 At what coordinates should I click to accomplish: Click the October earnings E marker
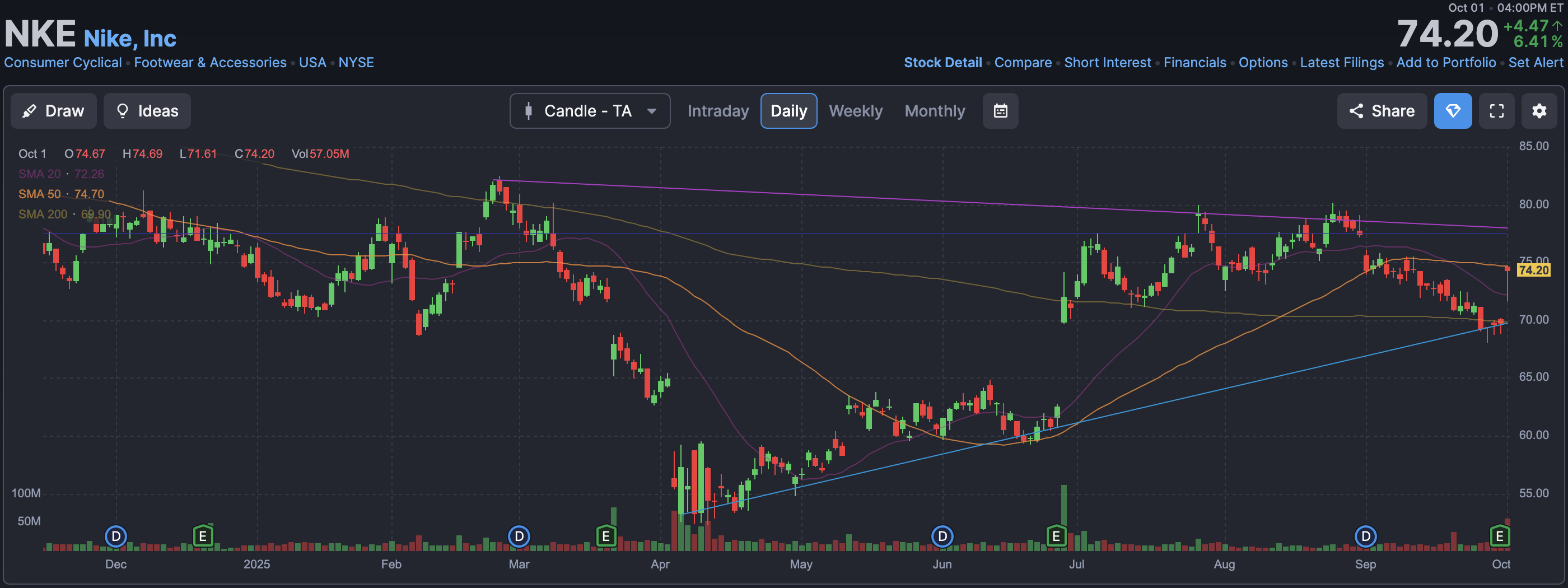pyautogui.click(x=1499, y=536)
